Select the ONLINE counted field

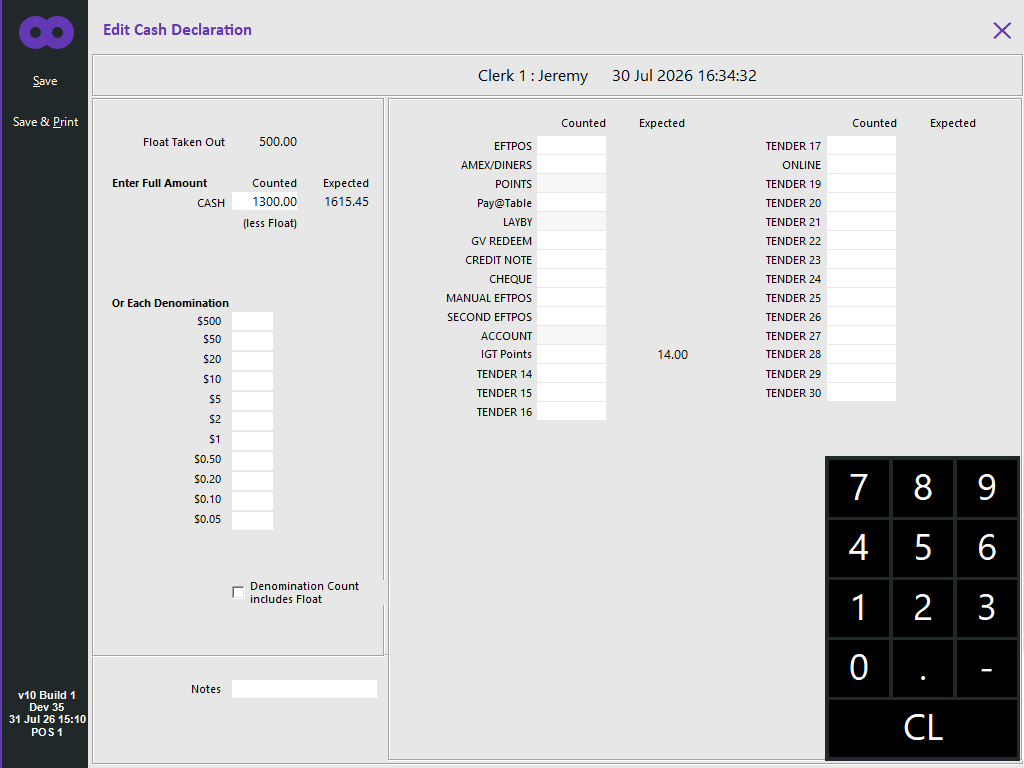[861, 165]
